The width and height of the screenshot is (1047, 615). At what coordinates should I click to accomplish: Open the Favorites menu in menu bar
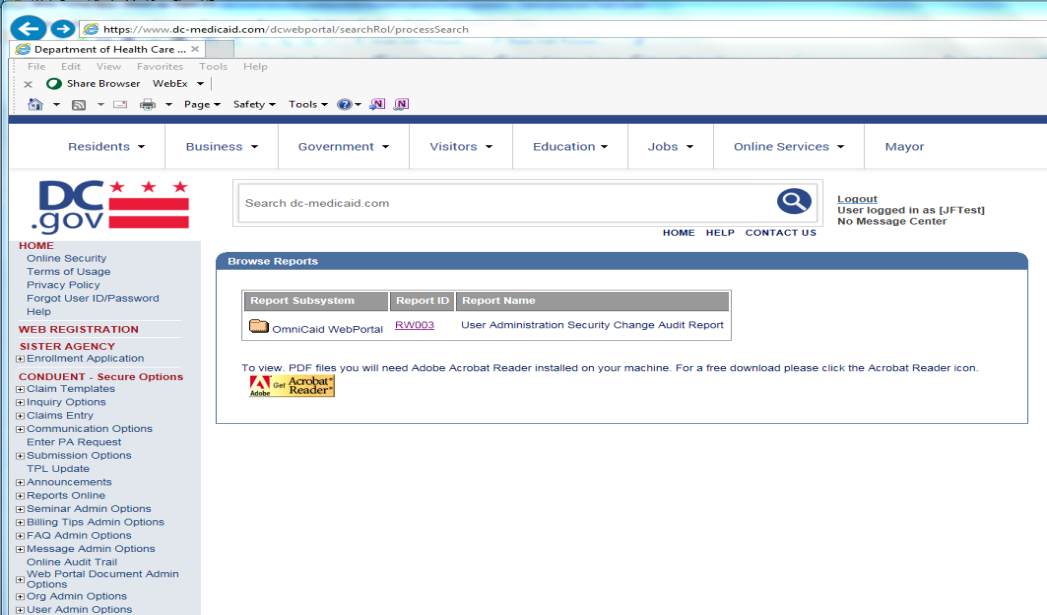click(x=159, y=67)
